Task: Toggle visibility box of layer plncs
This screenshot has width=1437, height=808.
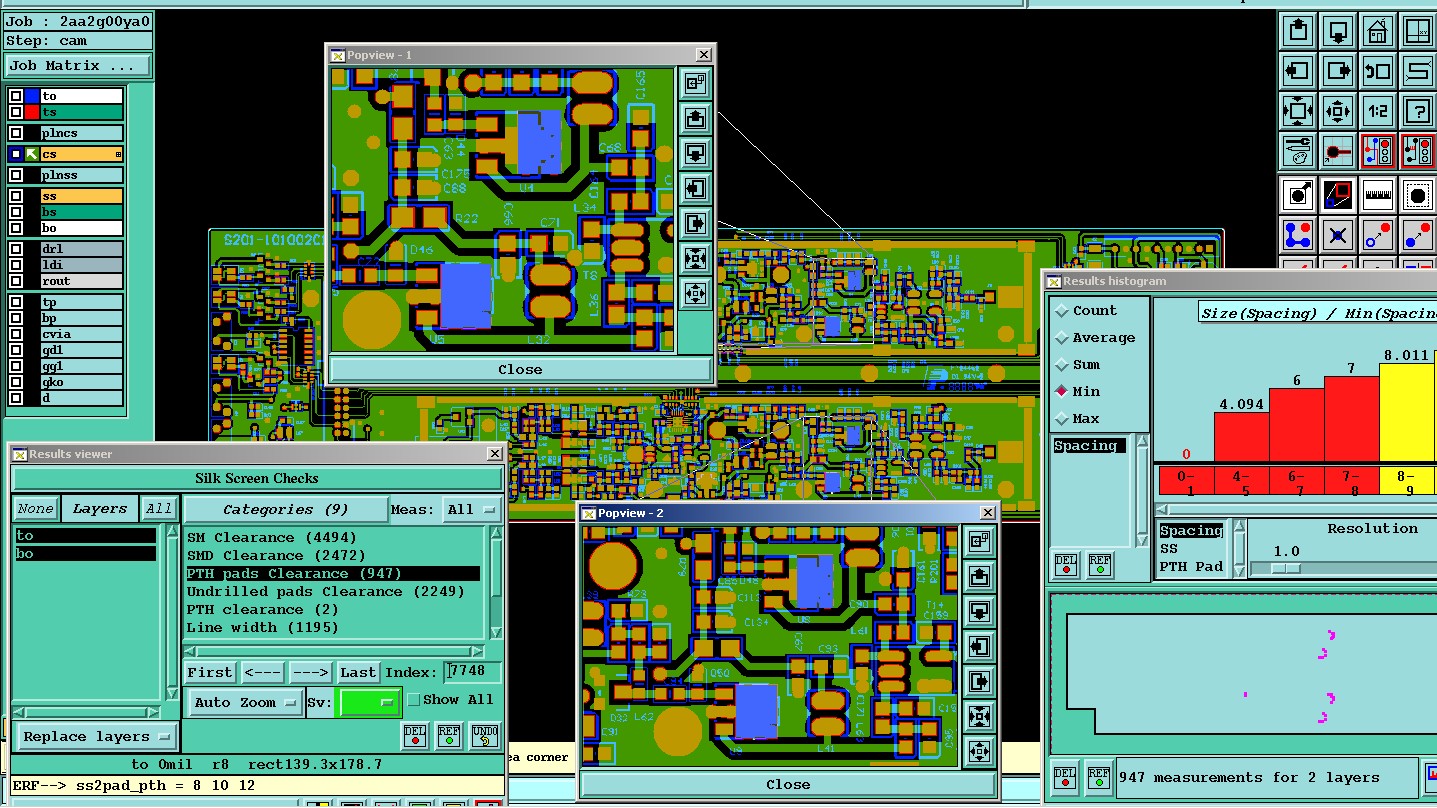Action: pos(16,133)
